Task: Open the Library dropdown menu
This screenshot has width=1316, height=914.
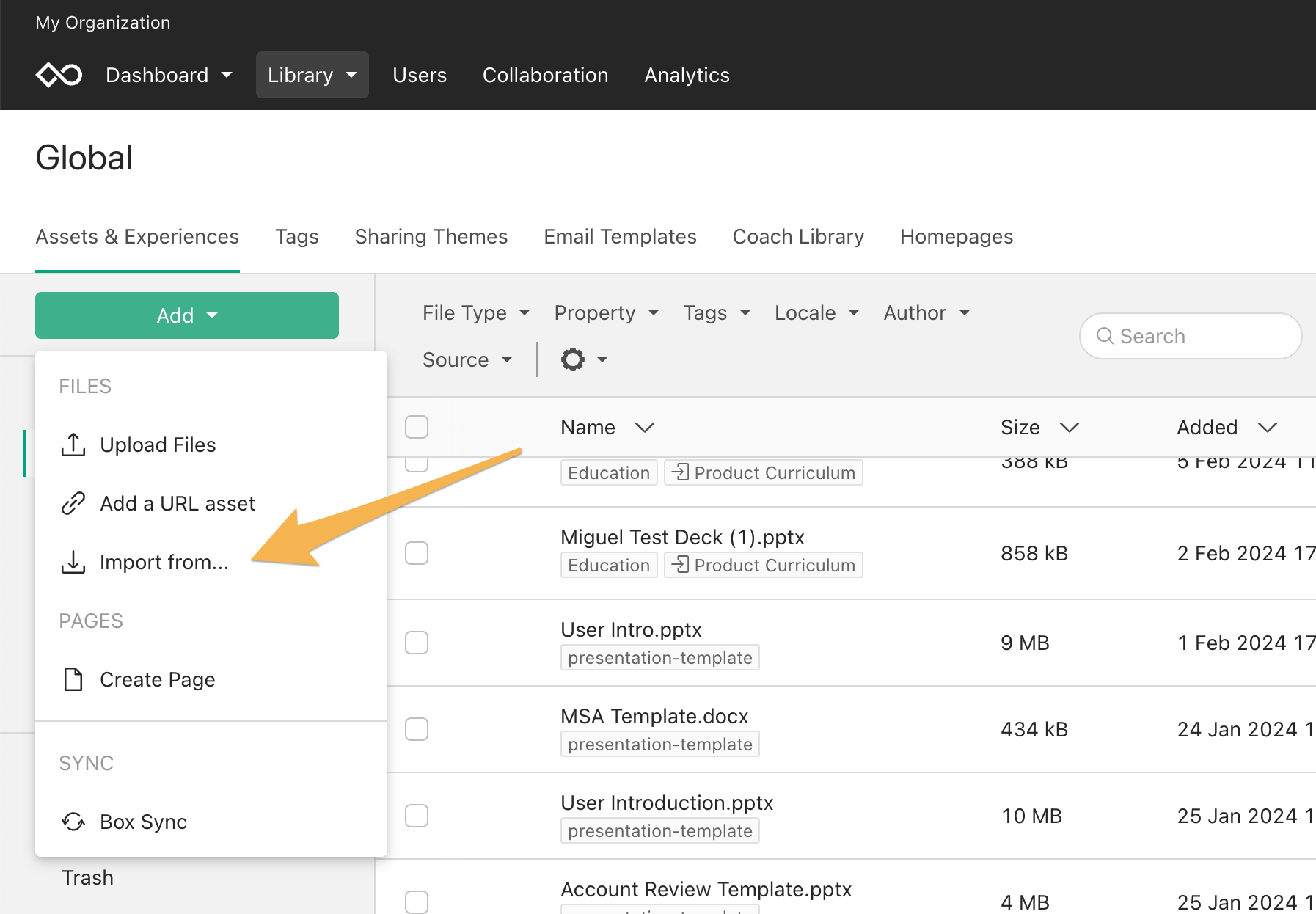Action: click(312, 75)
